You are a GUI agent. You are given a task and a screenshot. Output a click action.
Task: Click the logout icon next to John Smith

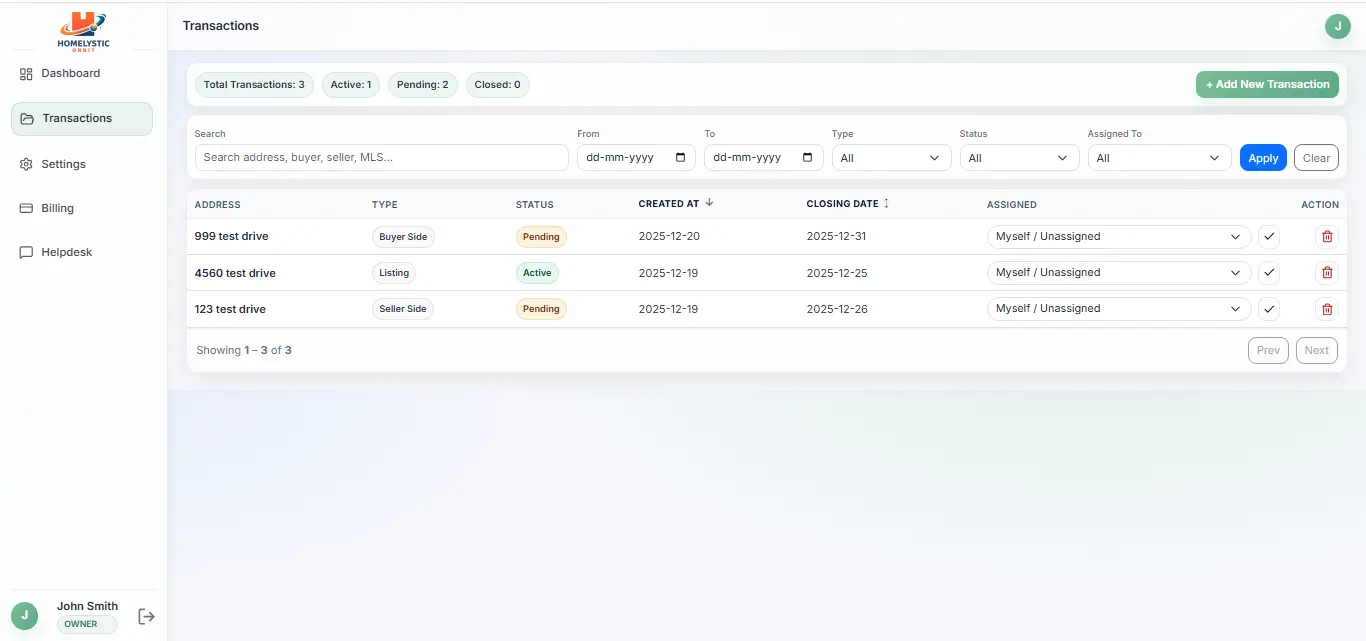point(146,616)
